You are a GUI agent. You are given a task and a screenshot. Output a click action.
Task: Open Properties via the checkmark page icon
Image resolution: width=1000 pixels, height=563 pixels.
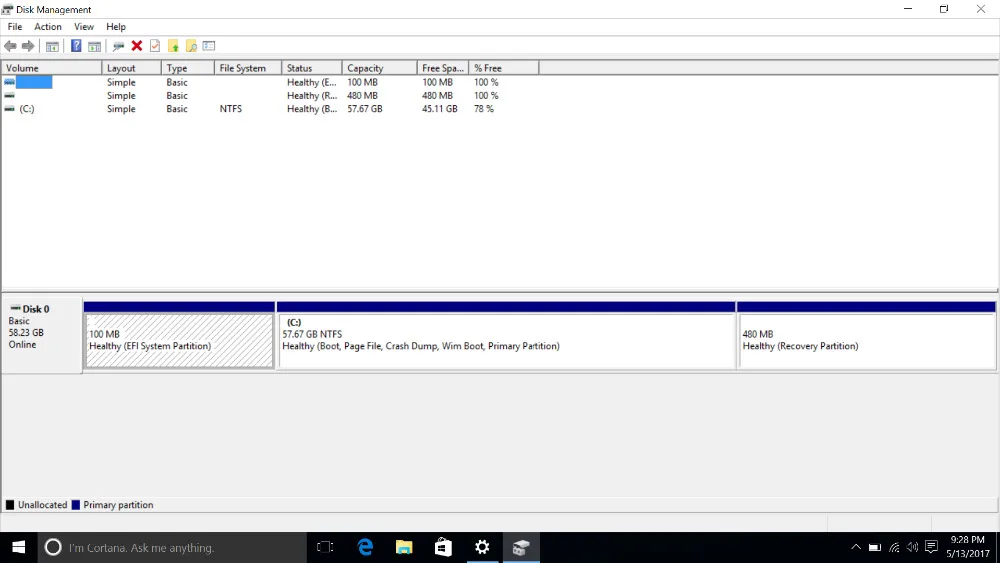[155, 46]
